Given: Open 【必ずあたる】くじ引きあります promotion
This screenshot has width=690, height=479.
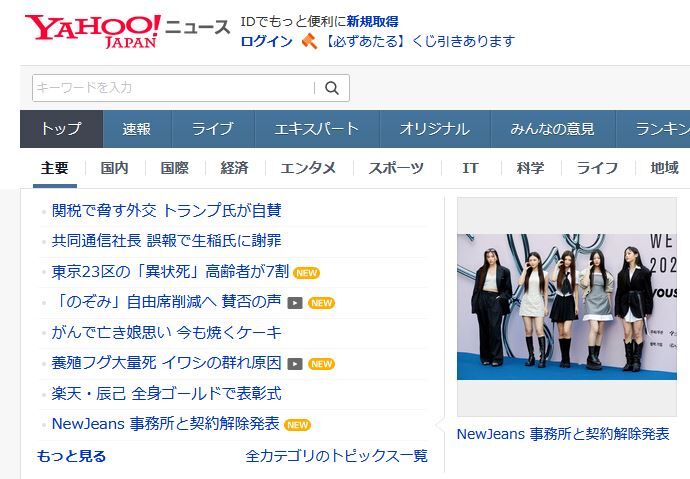Looking at the screenshot, I should [419, 41].
